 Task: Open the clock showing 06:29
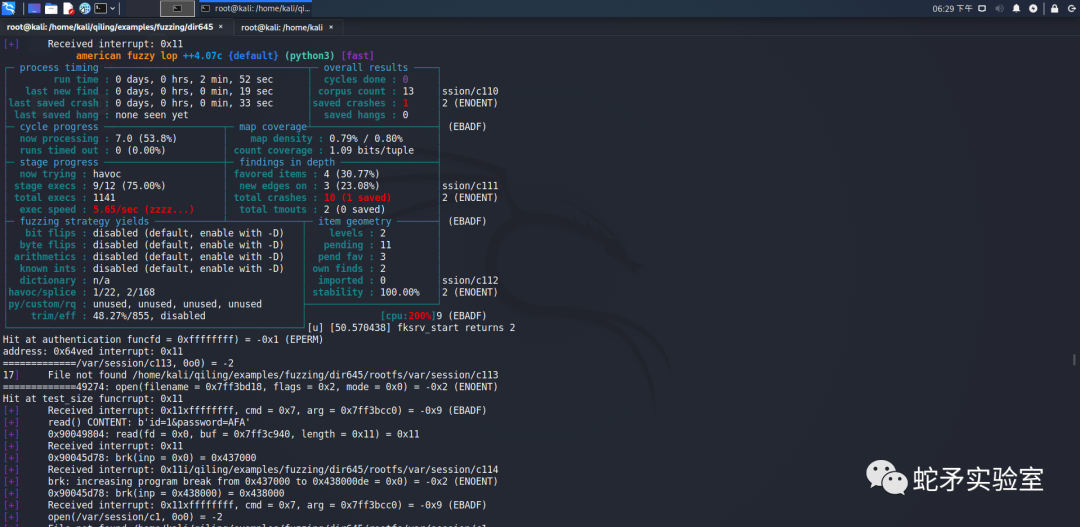[x=953, y=8]
